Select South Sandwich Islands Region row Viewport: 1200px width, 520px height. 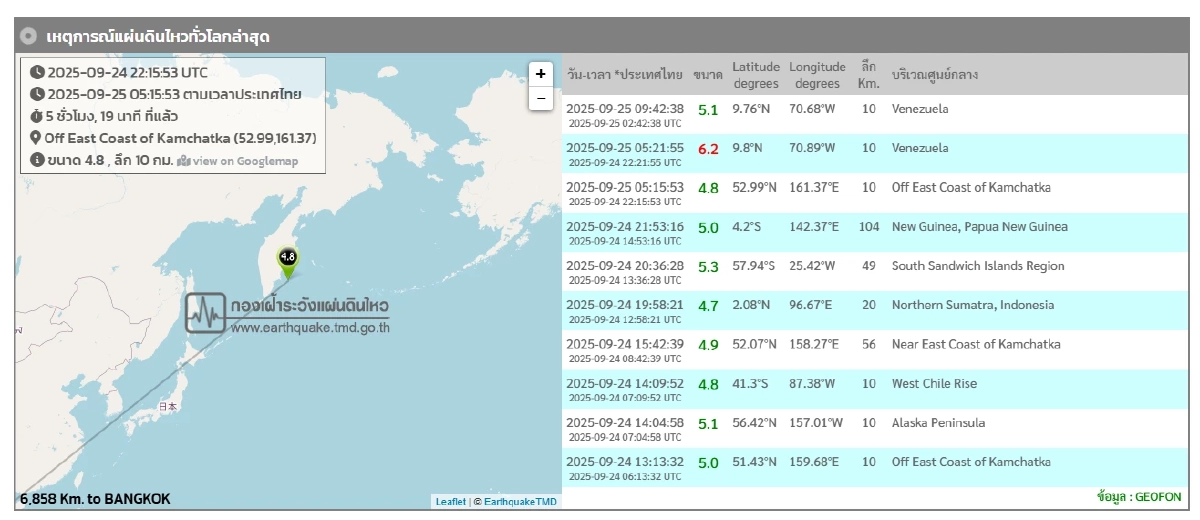876,271
